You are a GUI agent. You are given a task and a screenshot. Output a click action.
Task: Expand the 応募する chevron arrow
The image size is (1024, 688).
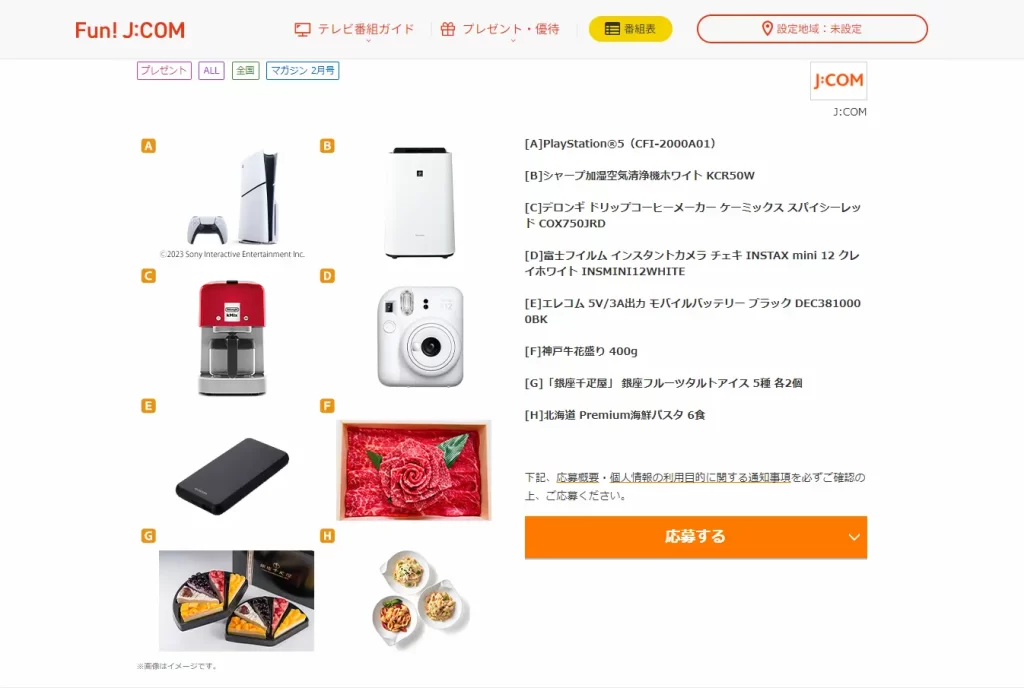[x=854, y=537]
